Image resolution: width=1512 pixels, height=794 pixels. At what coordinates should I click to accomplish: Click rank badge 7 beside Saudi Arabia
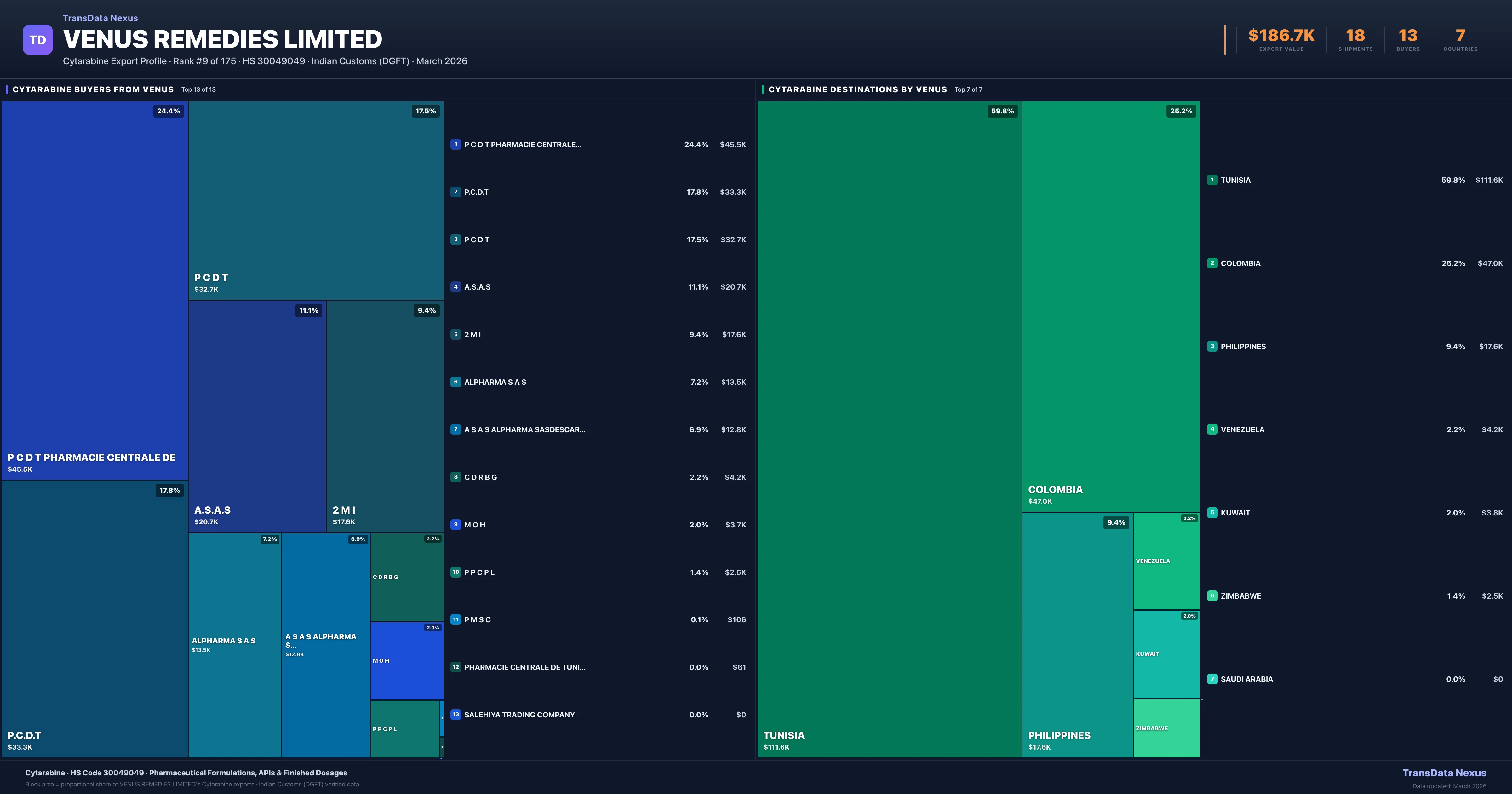(1212, 679)
